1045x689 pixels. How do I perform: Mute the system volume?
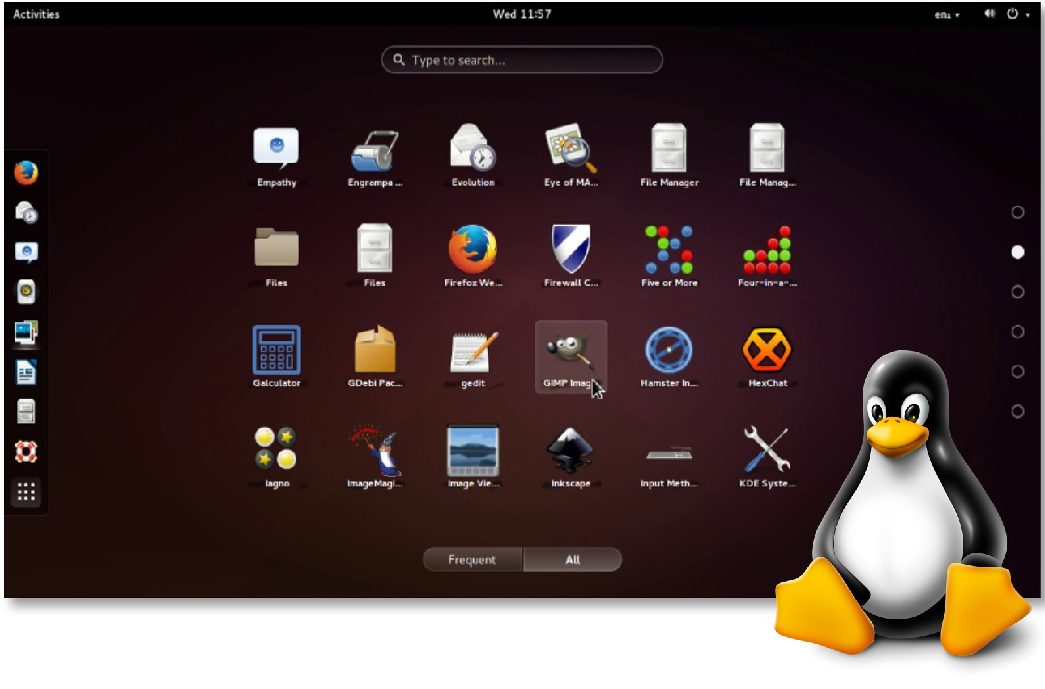pos(988,14)
